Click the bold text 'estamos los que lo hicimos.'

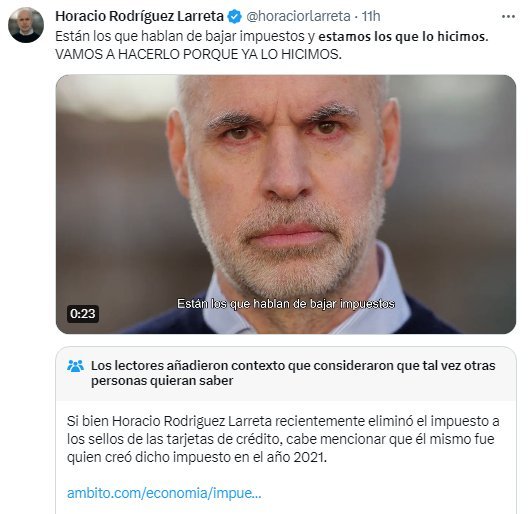point(403,36)
